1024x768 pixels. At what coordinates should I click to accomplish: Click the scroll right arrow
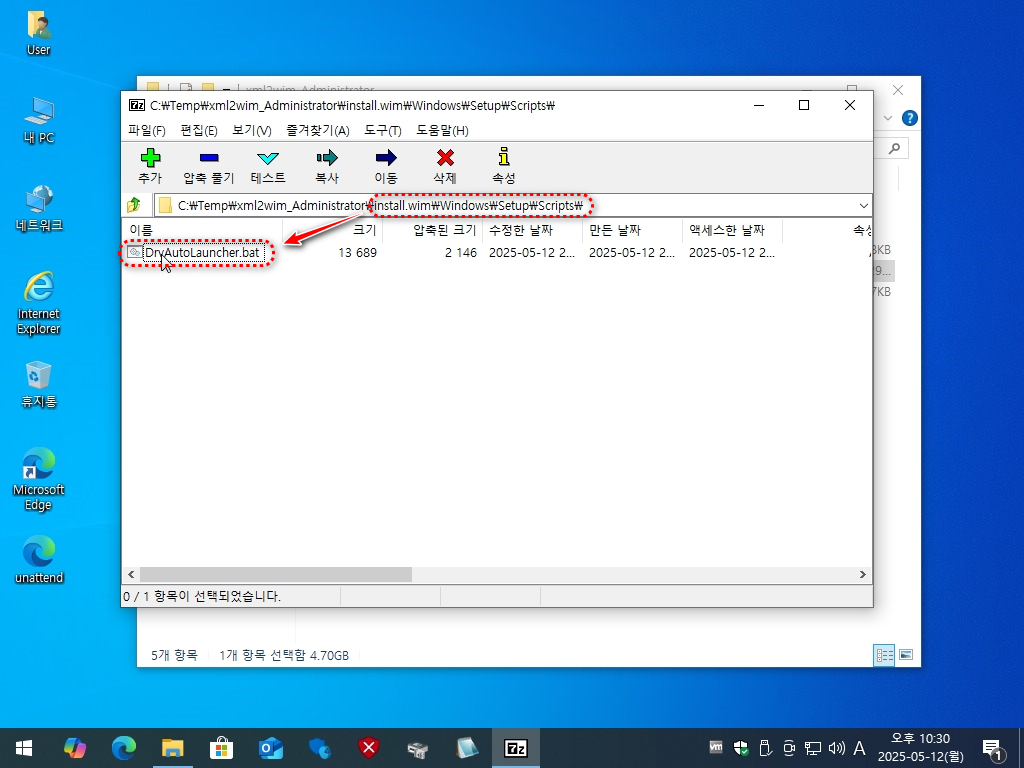pyautogui.click(x=863, y=575)
